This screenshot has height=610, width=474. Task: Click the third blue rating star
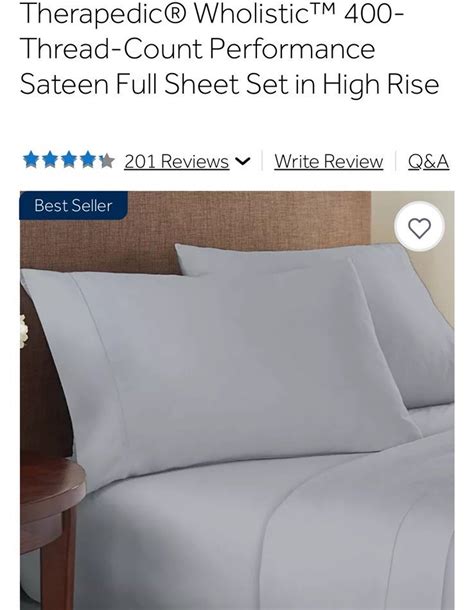point(69,160)
